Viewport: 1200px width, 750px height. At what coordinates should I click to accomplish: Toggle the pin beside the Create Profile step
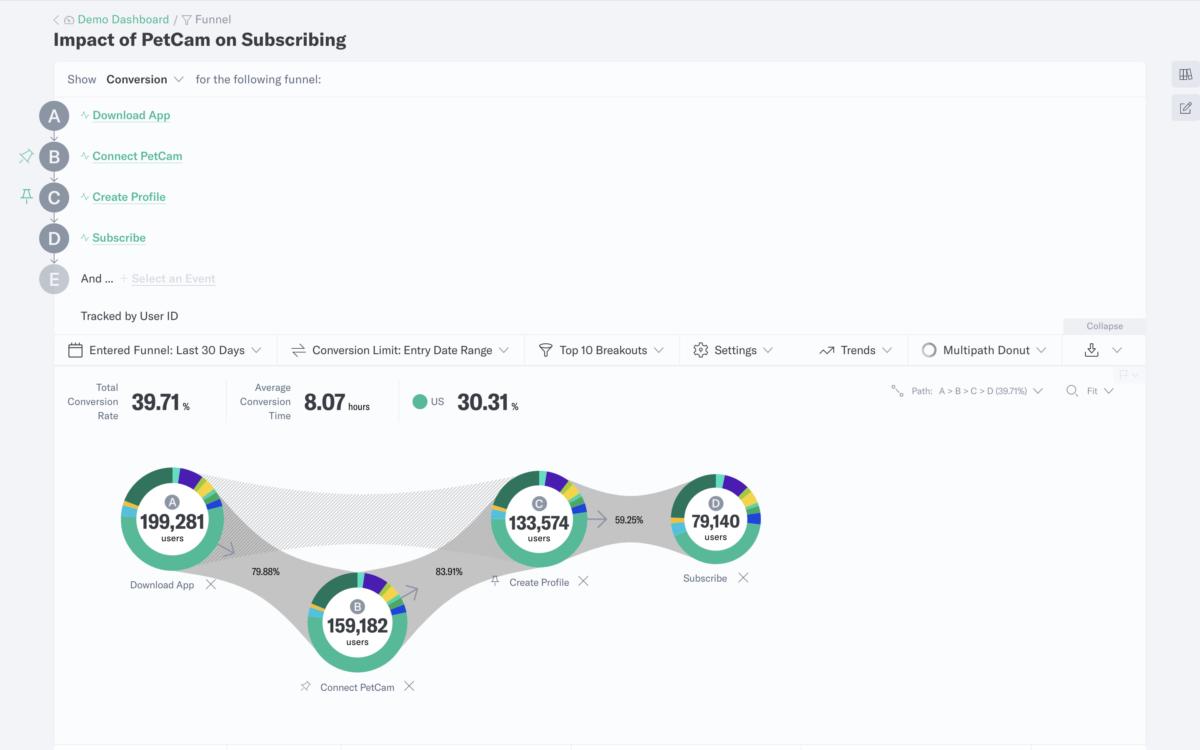click(26, 197)
